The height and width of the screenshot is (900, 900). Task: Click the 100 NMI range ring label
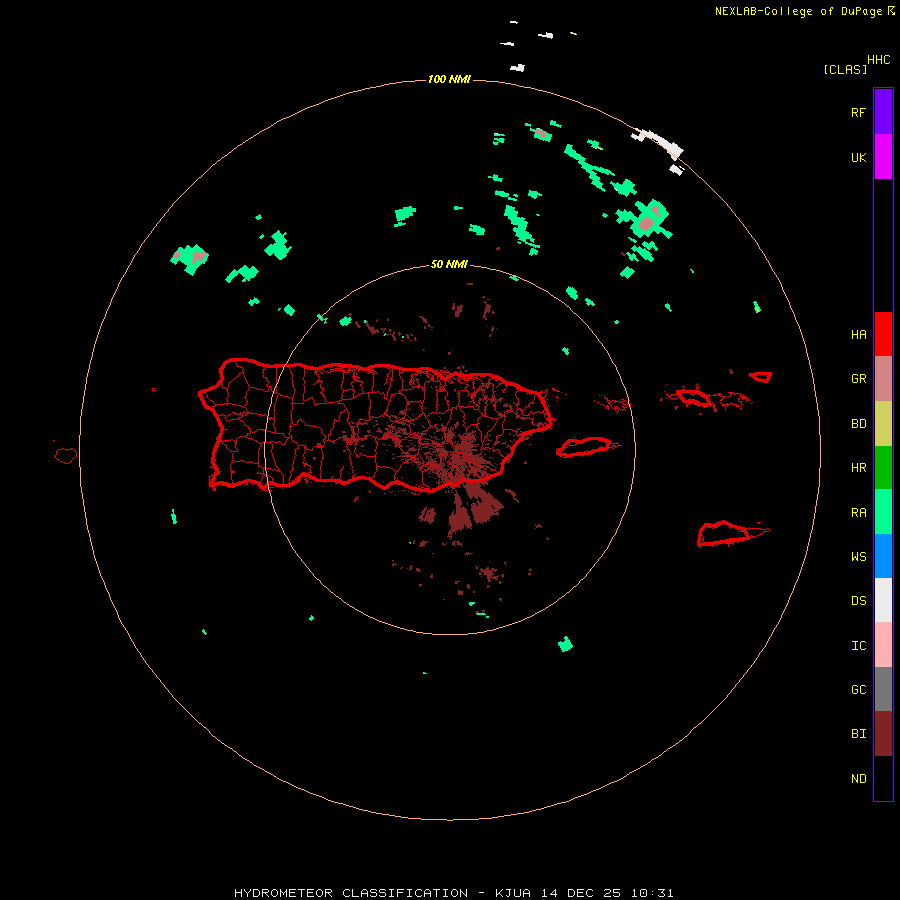tap(449, 79)
